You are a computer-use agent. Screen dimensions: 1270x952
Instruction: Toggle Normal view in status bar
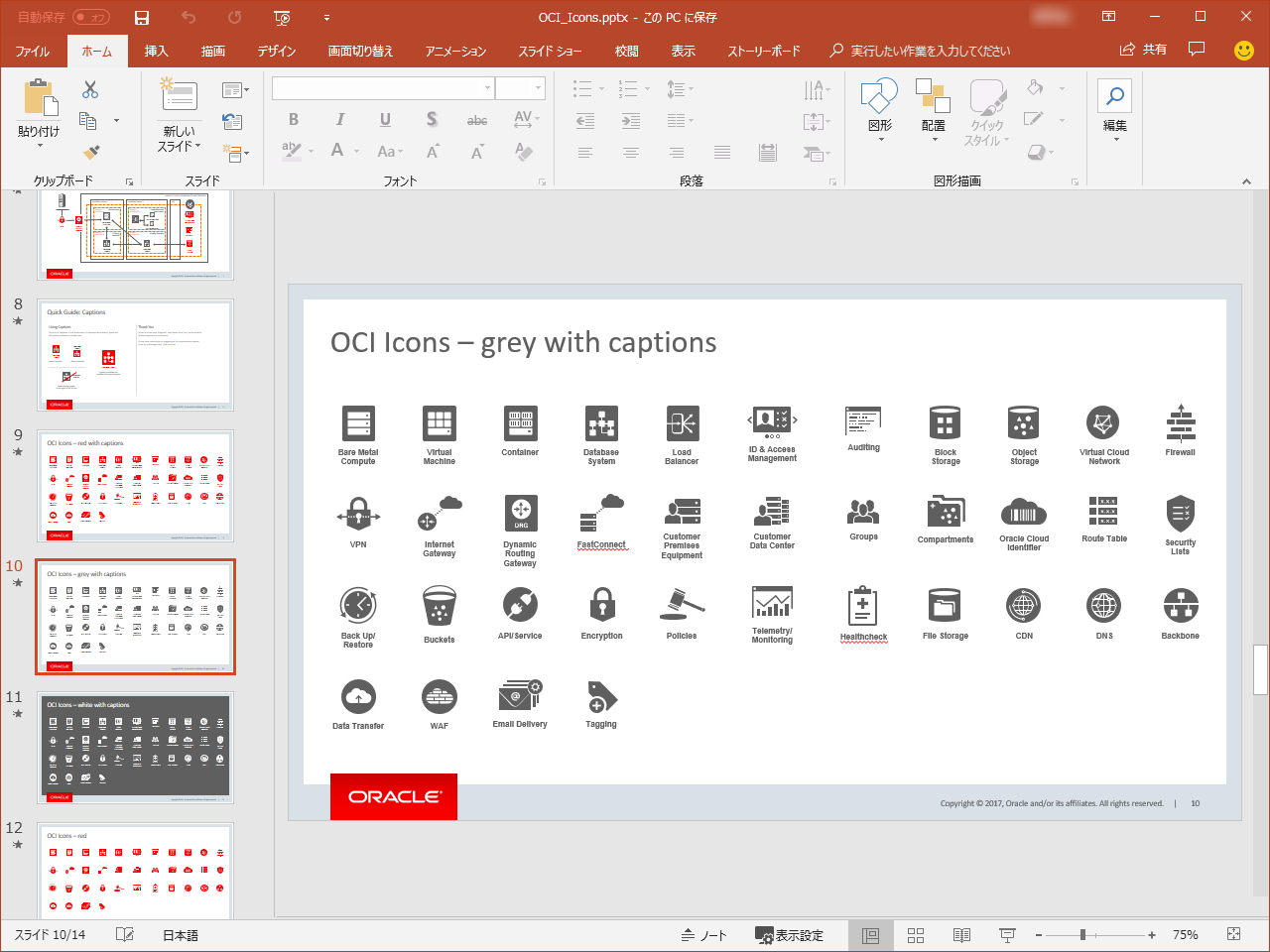coord(870,935)
